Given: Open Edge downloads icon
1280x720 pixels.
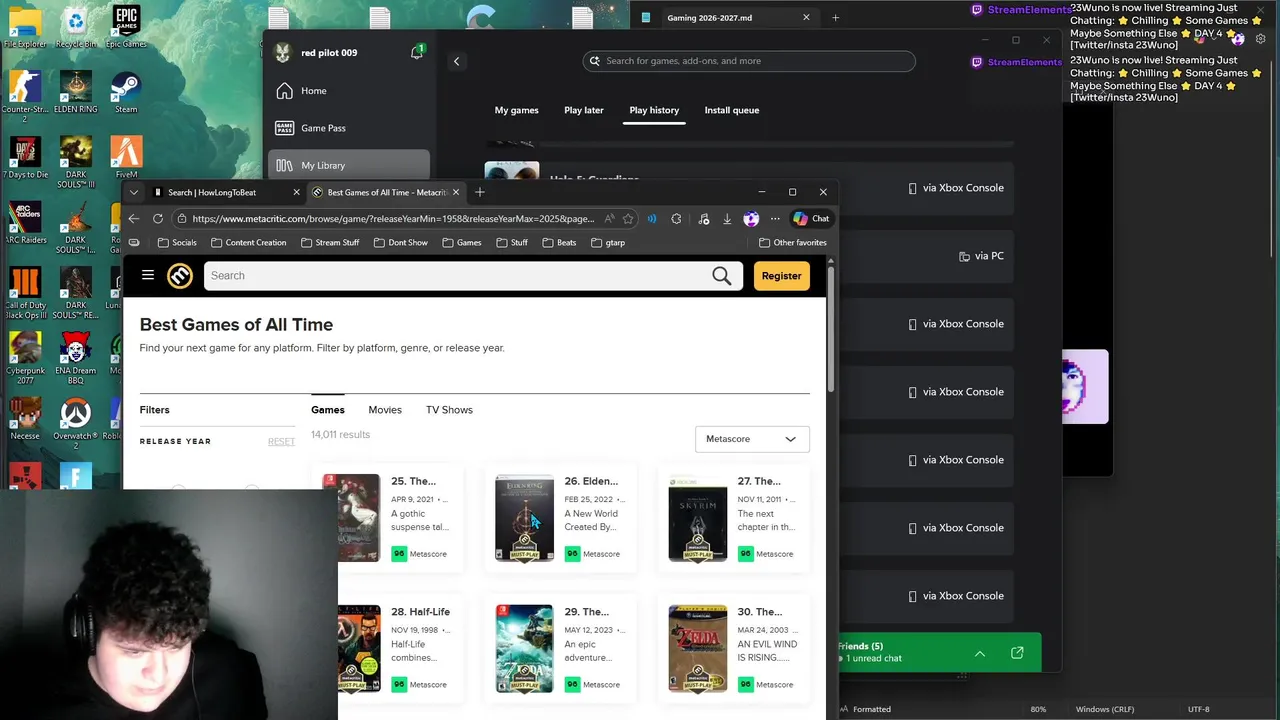Looking at the screenshot, I should coord(727,218).
